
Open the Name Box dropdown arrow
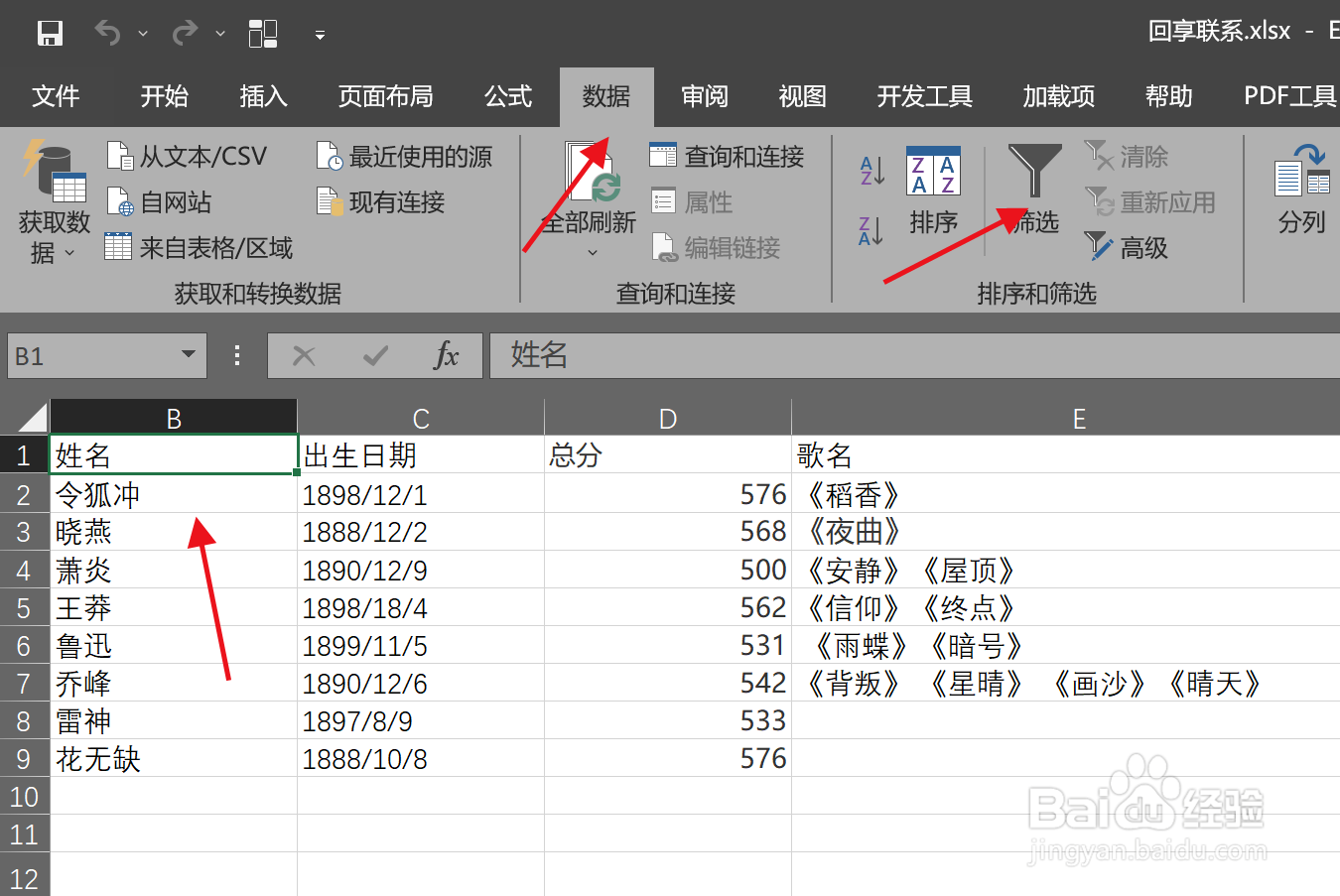pos(187,355)
